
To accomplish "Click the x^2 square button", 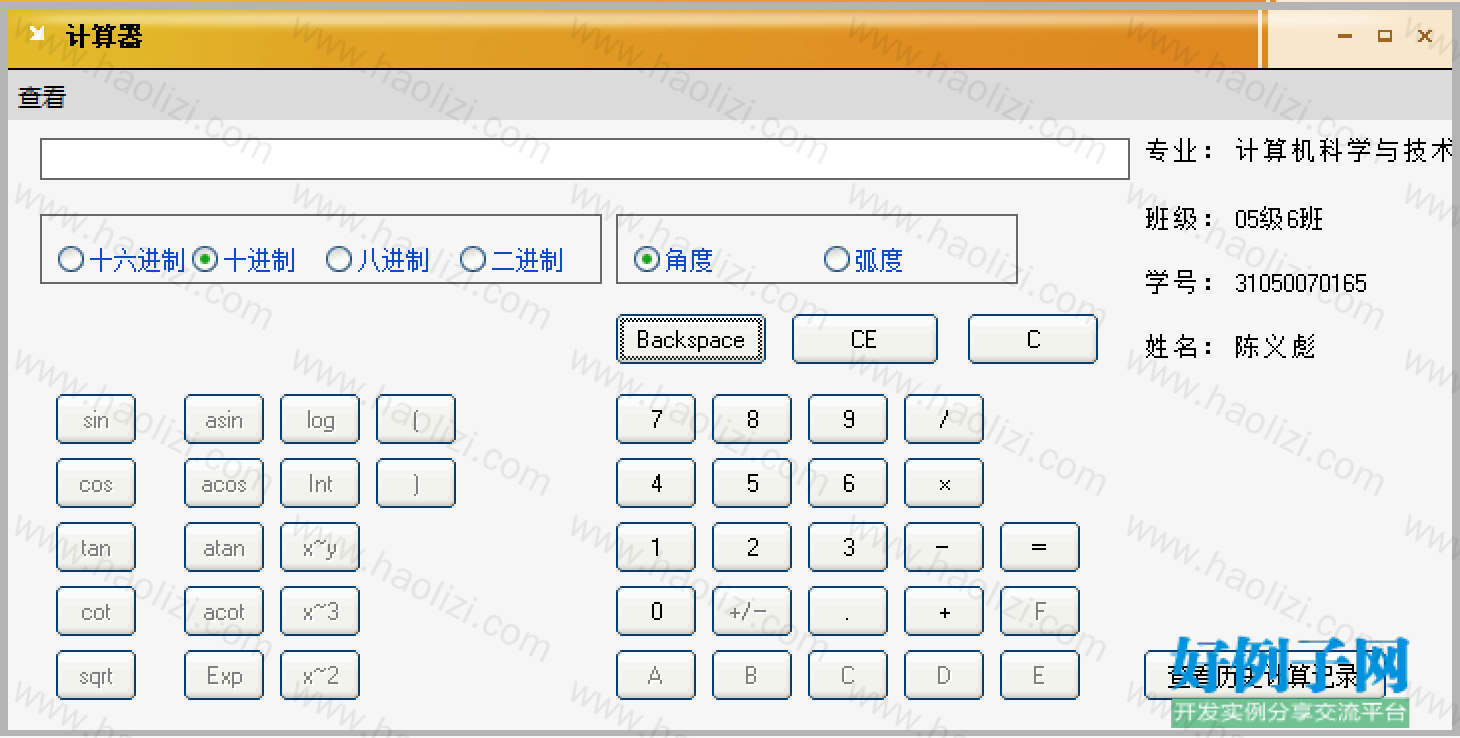I will click(320, 675).
